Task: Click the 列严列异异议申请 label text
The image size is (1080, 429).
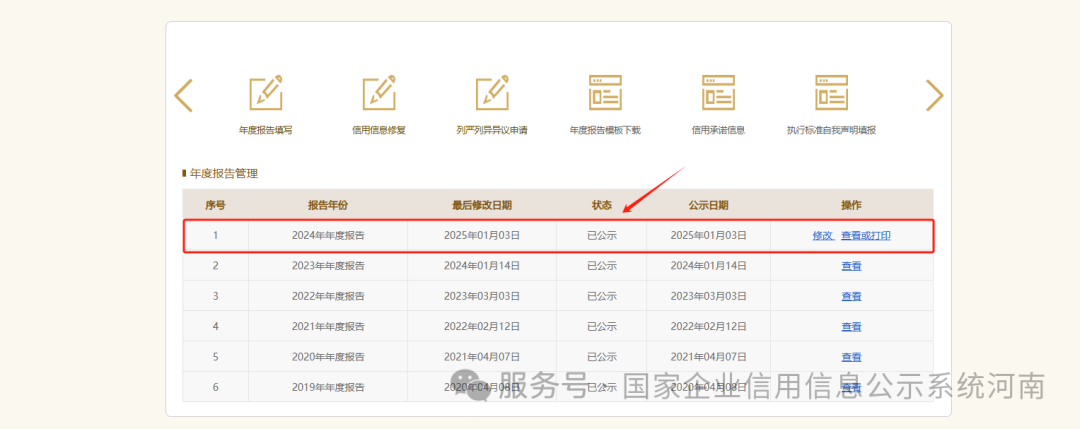Action: 492,130
